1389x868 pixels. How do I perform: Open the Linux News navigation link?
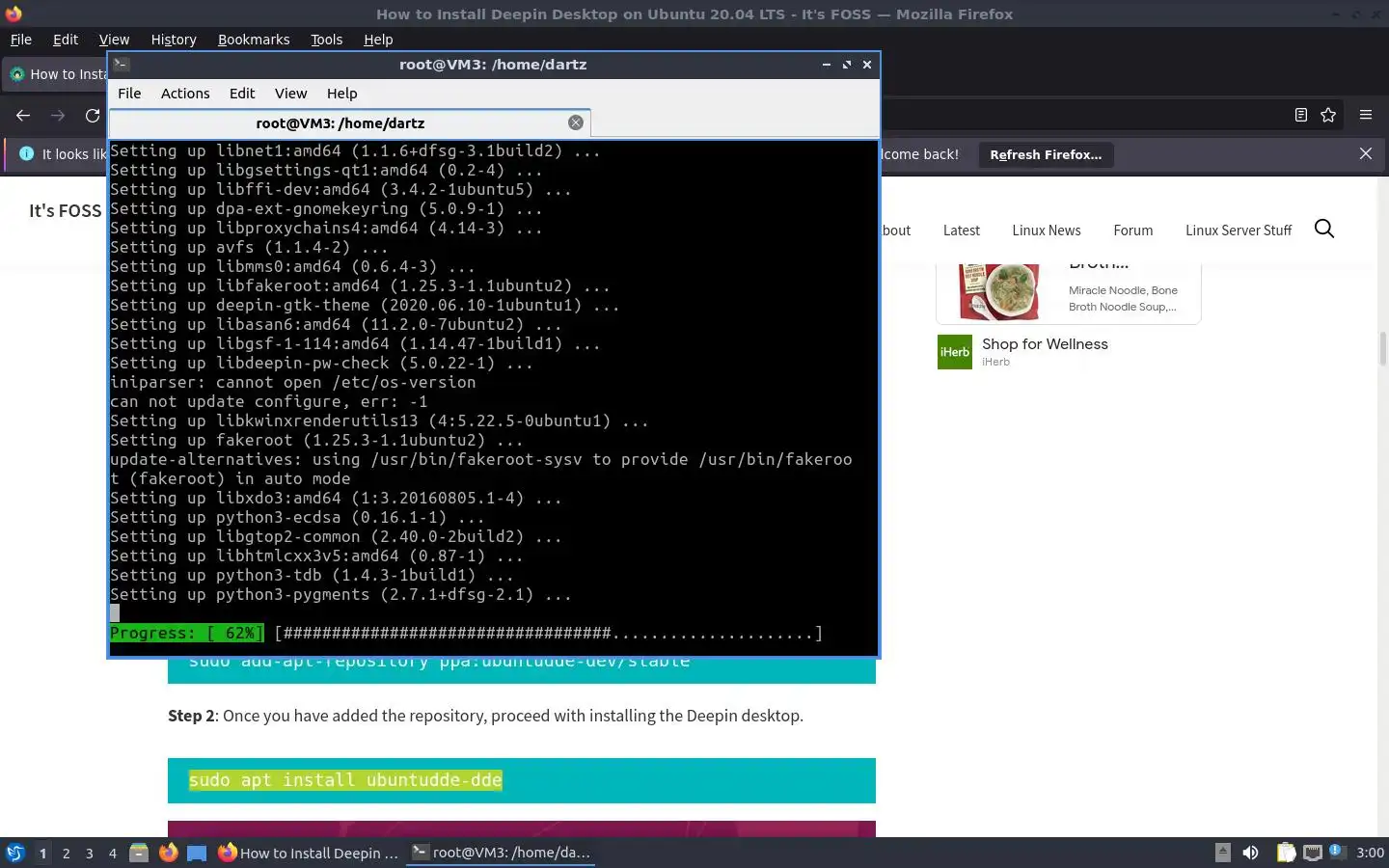1046,231
